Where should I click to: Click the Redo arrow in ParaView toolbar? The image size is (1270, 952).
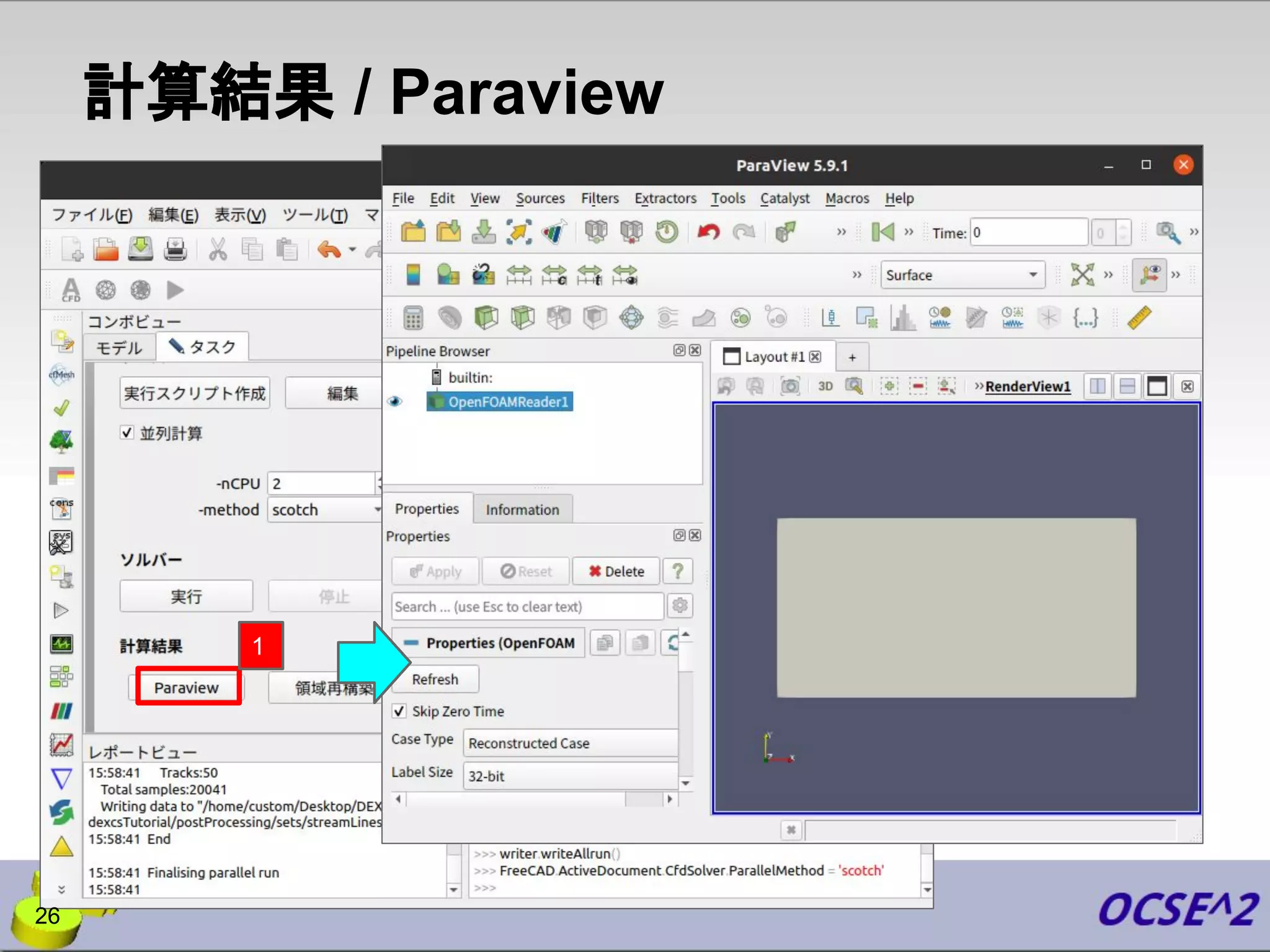[x=744, y=232]
